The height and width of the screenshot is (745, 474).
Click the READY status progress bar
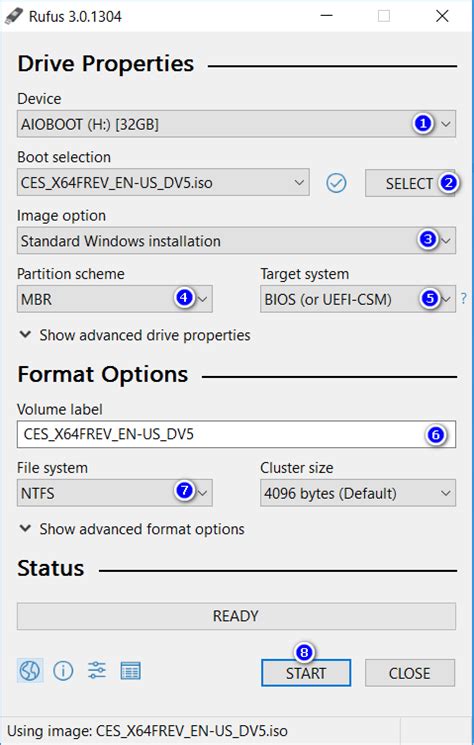coord(236,616)
